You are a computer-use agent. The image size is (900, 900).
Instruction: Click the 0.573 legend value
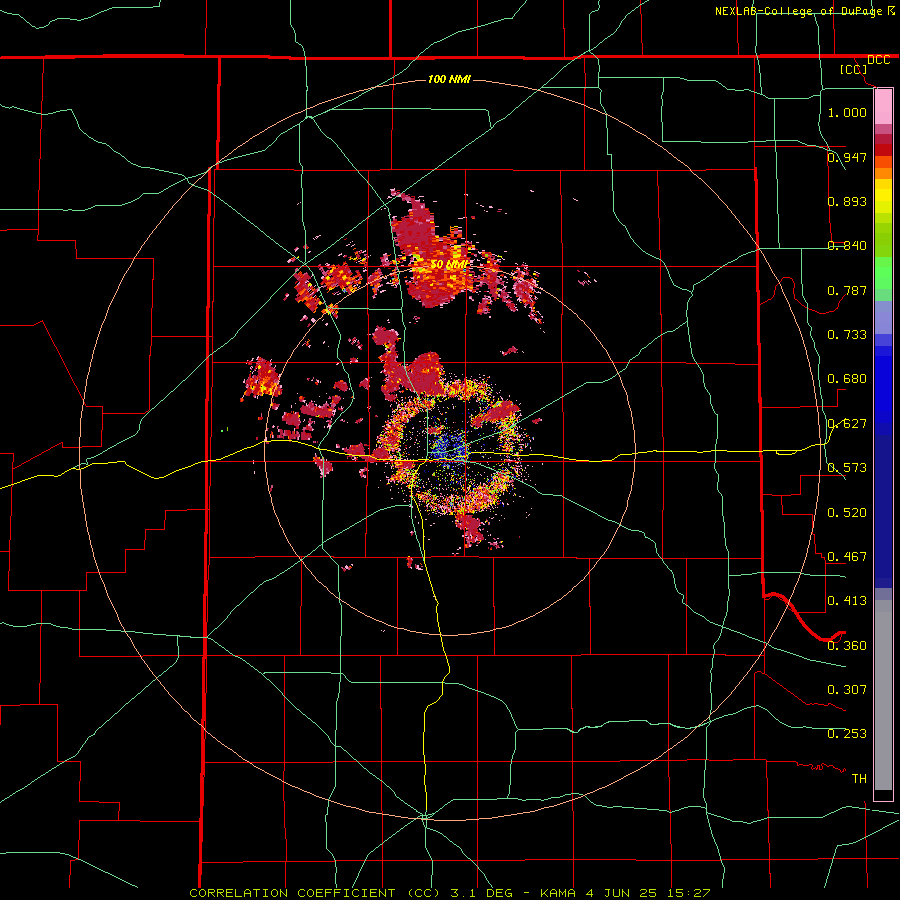click(847, 467)
